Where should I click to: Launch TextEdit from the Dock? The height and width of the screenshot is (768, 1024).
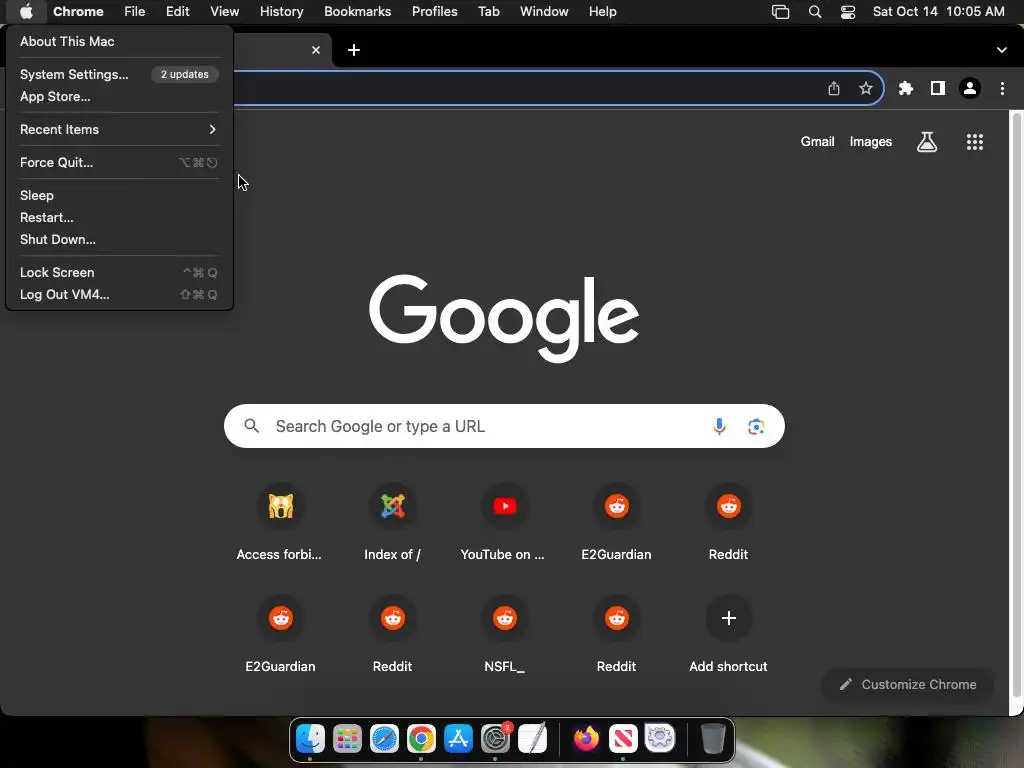[532, 739]
